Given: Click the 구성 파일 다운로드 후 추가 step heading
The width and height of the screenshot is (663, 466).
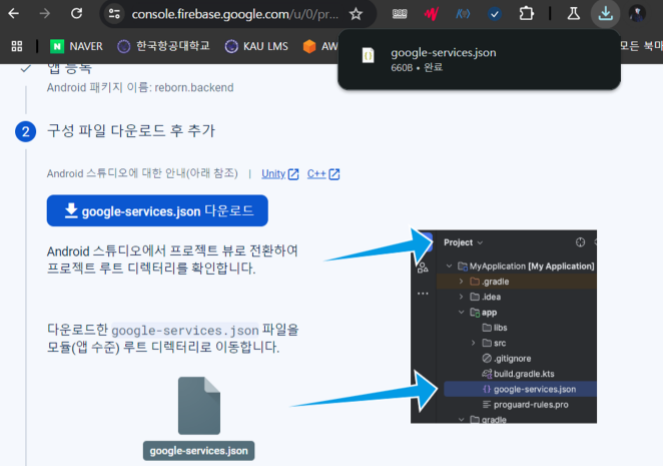Looking at the screenshot, I should [x=131, y=131].
